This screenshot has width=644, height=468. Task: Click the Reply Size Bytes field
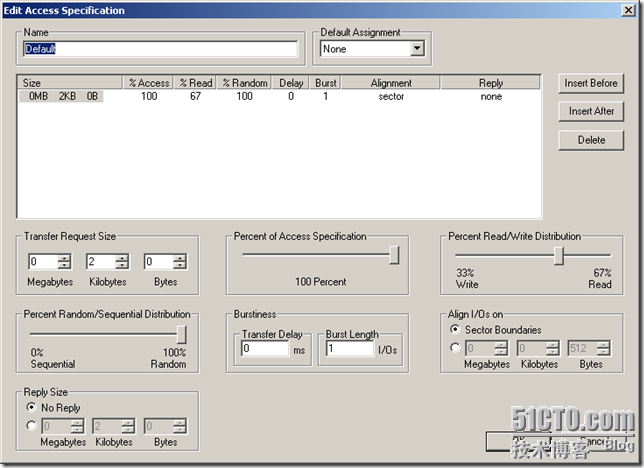[x=159, y=426]
